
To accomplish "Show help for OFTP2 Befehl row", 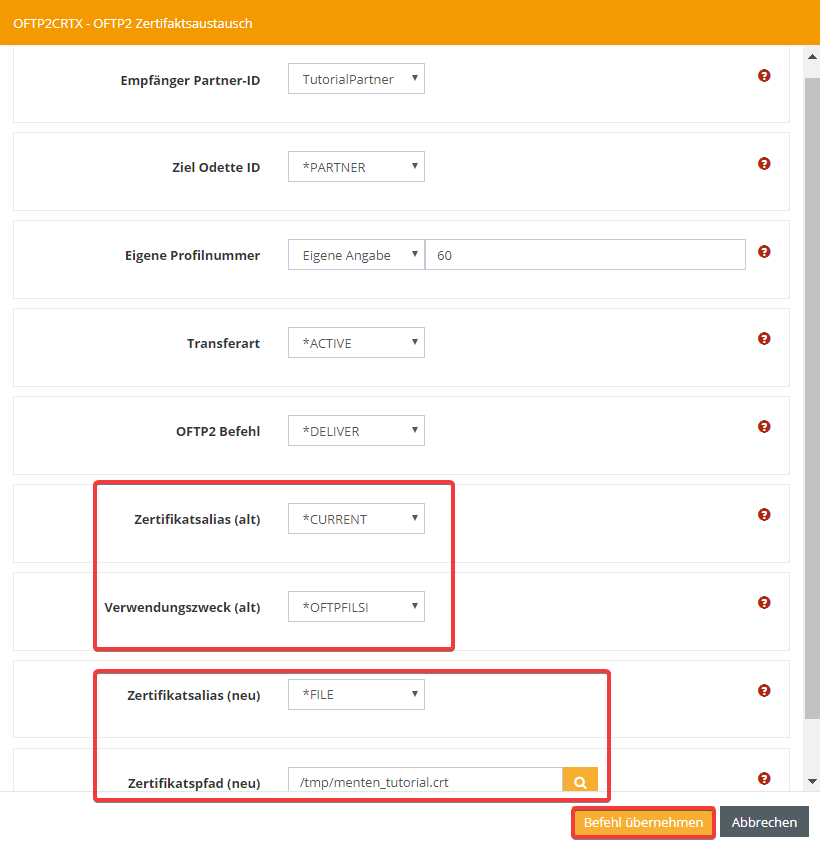I will [764, 427].
